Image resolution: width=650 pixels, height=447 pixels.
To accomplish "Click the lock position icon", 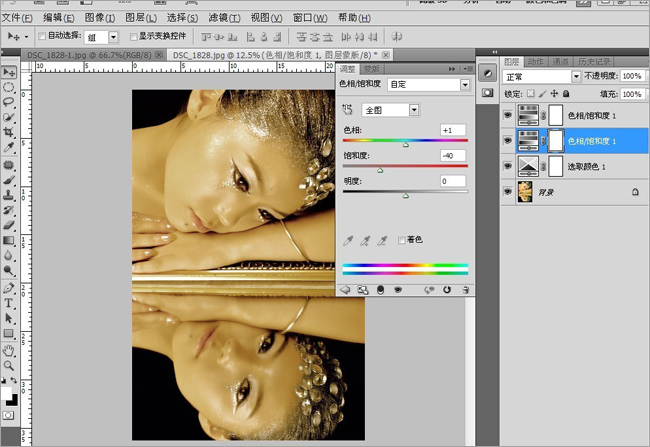I will click(554, 94).
